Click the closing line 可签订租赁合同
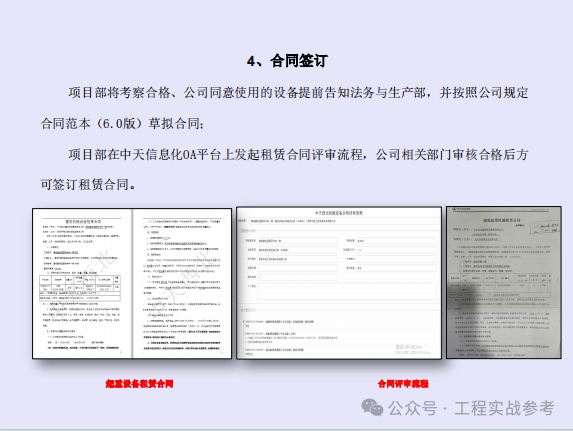 click(88, 184)
